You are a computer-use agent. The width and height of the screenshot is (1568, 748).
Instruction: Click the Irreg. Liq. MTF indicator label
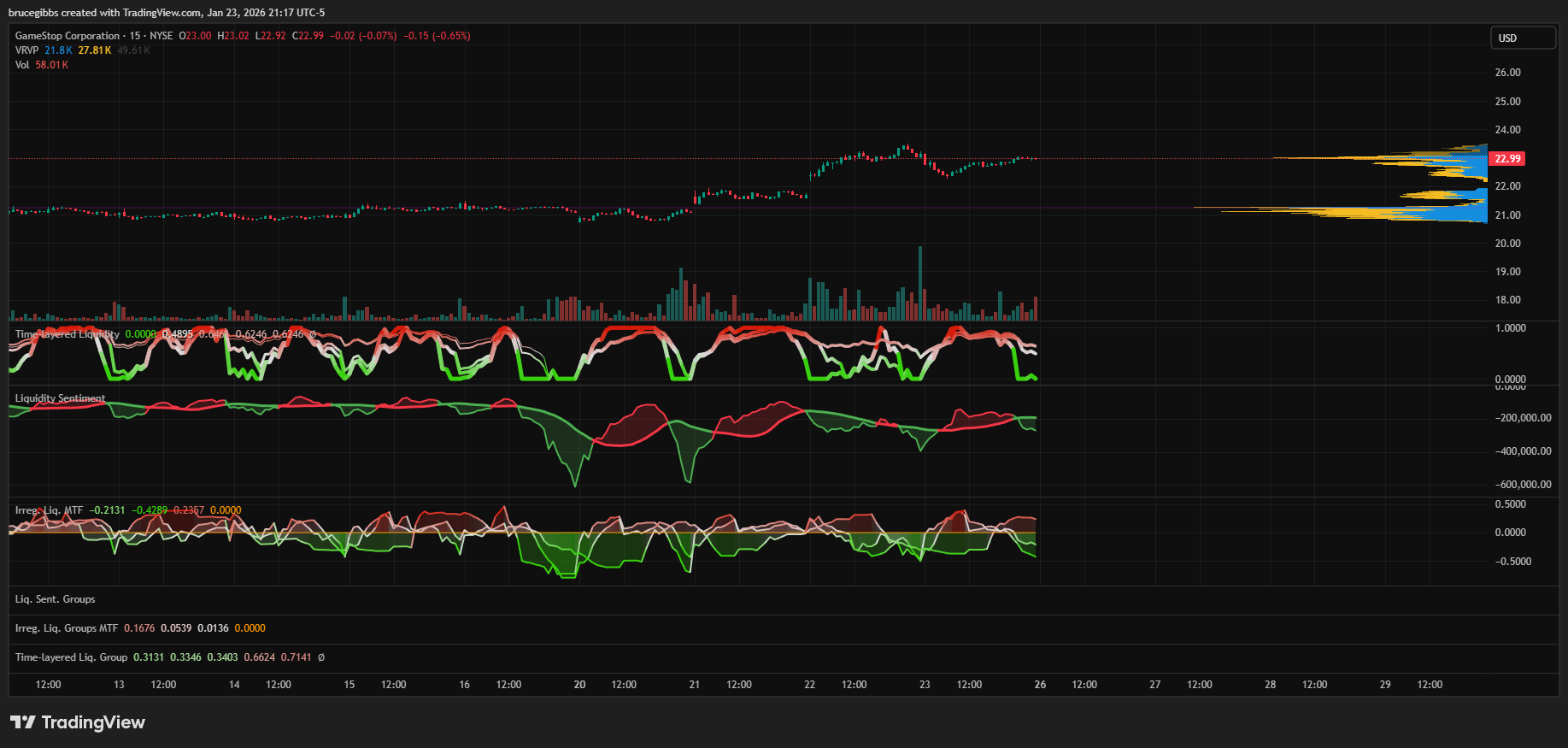[x=49, y=510]
